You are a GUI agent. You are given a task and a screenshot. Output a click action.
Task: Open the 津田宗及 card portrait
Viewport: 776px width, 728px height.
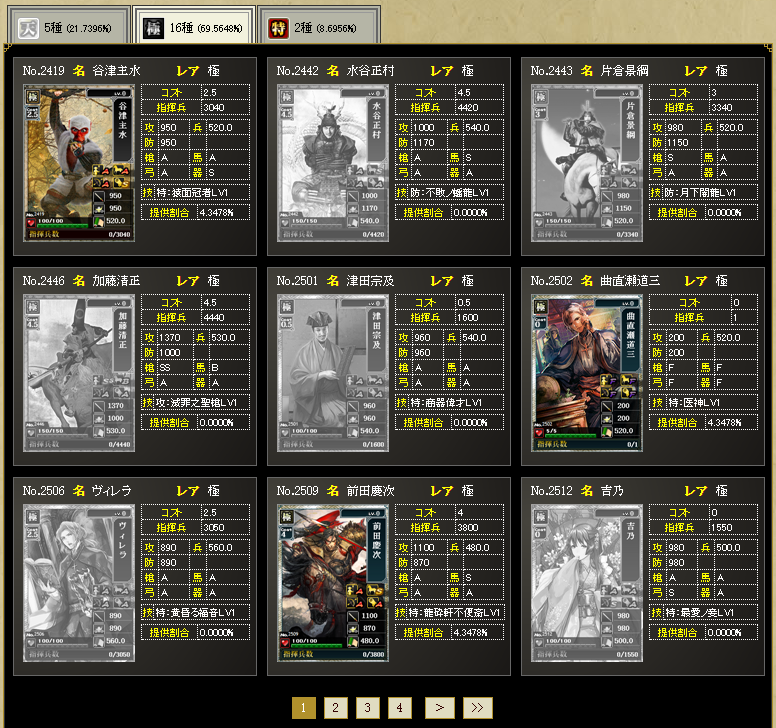point(333,373)
